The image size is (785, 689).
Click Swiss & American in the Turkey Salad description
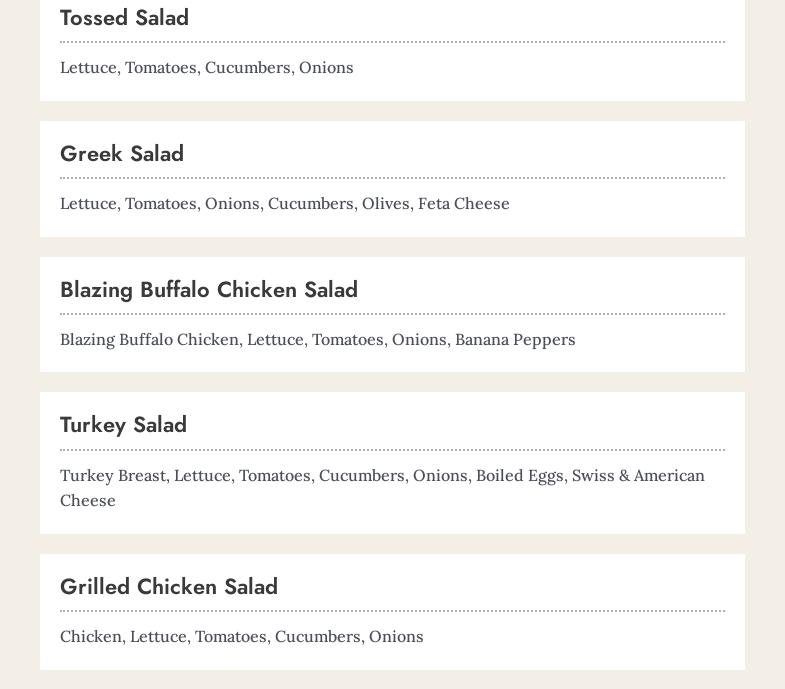click(638, 476)
